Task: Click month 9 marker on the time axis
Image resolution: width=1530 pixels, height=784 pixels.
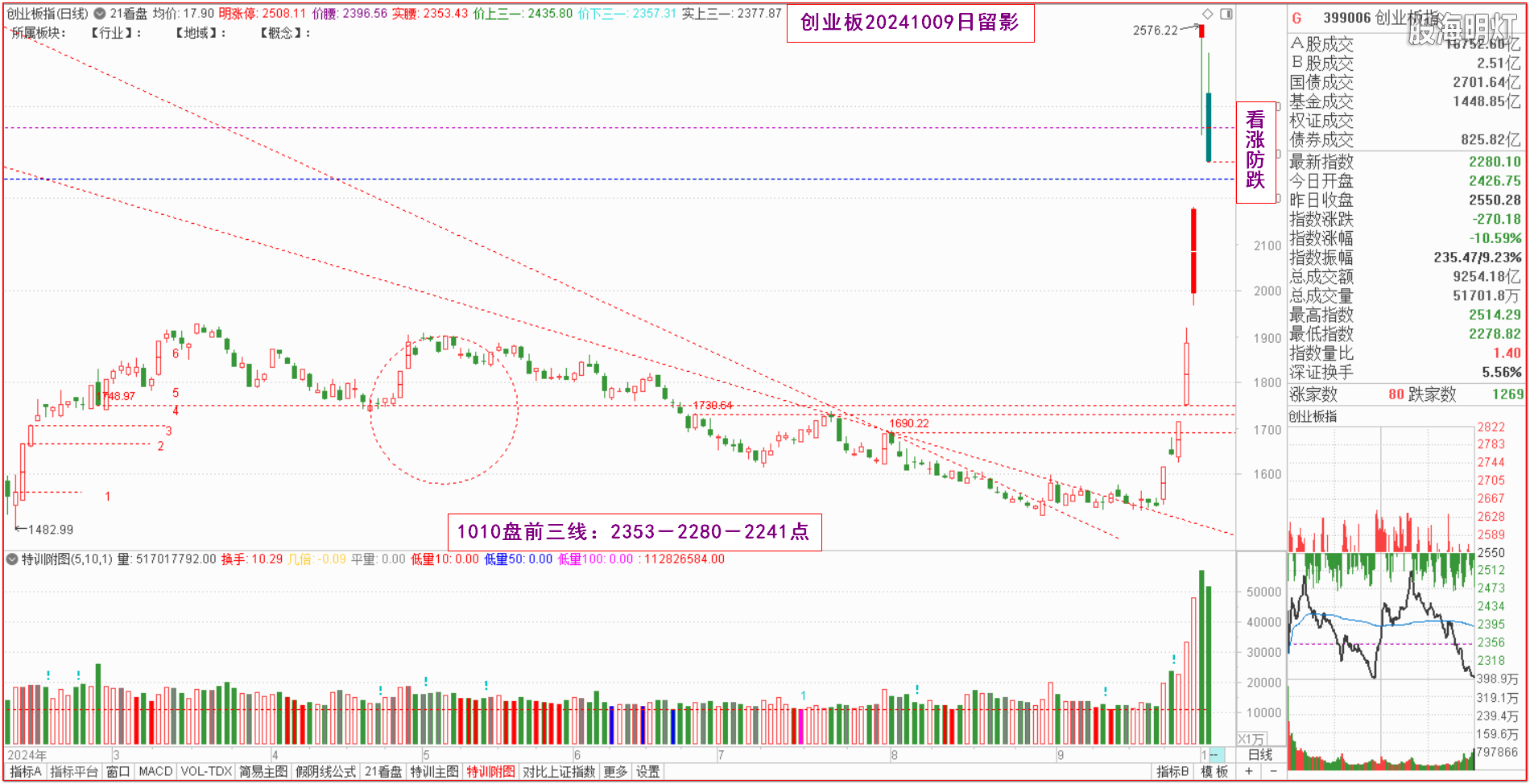Action: pos(1061,755)
